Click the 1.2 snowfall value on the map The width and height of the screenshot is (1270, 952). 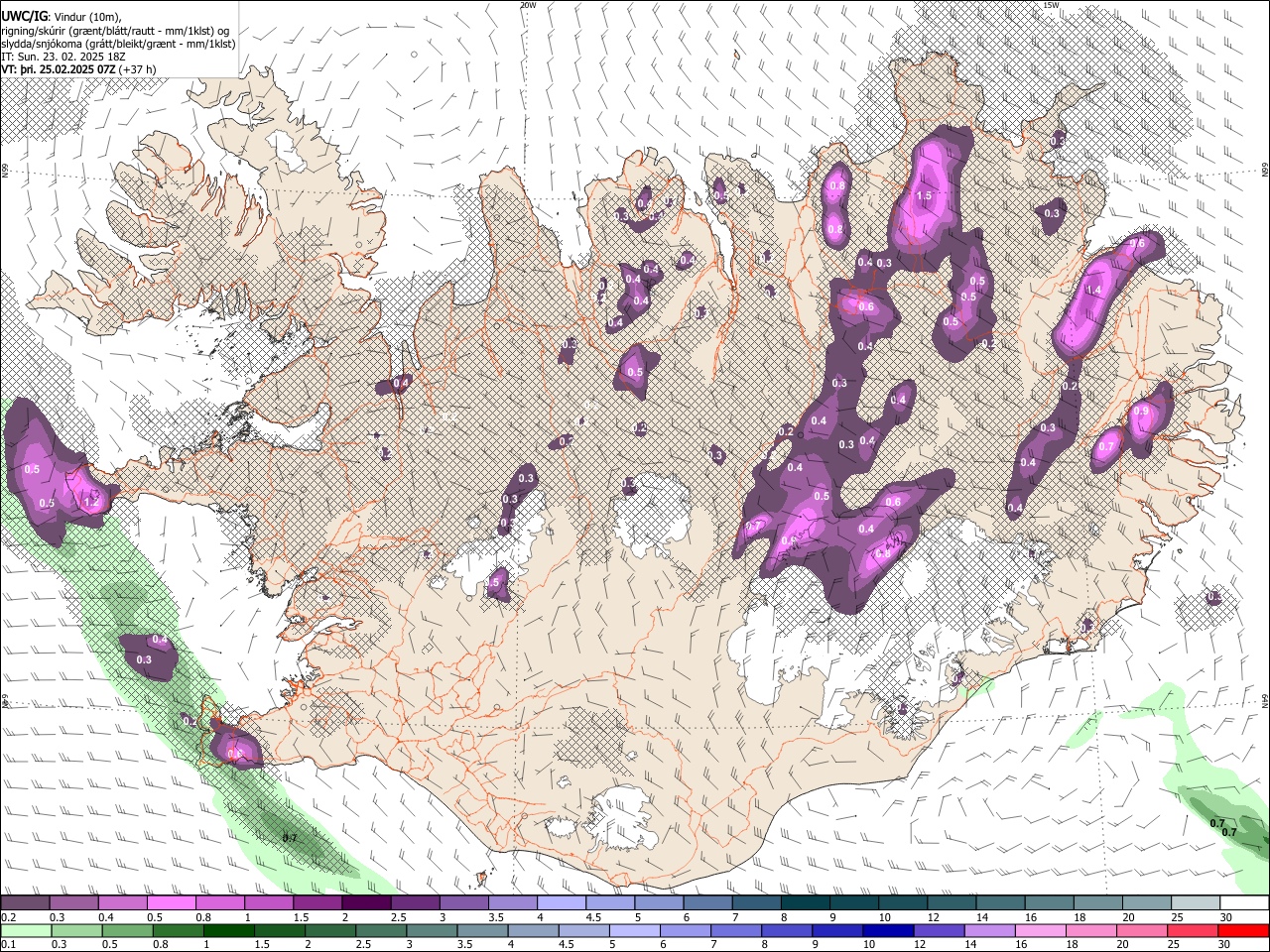click(x=93, y=502)
